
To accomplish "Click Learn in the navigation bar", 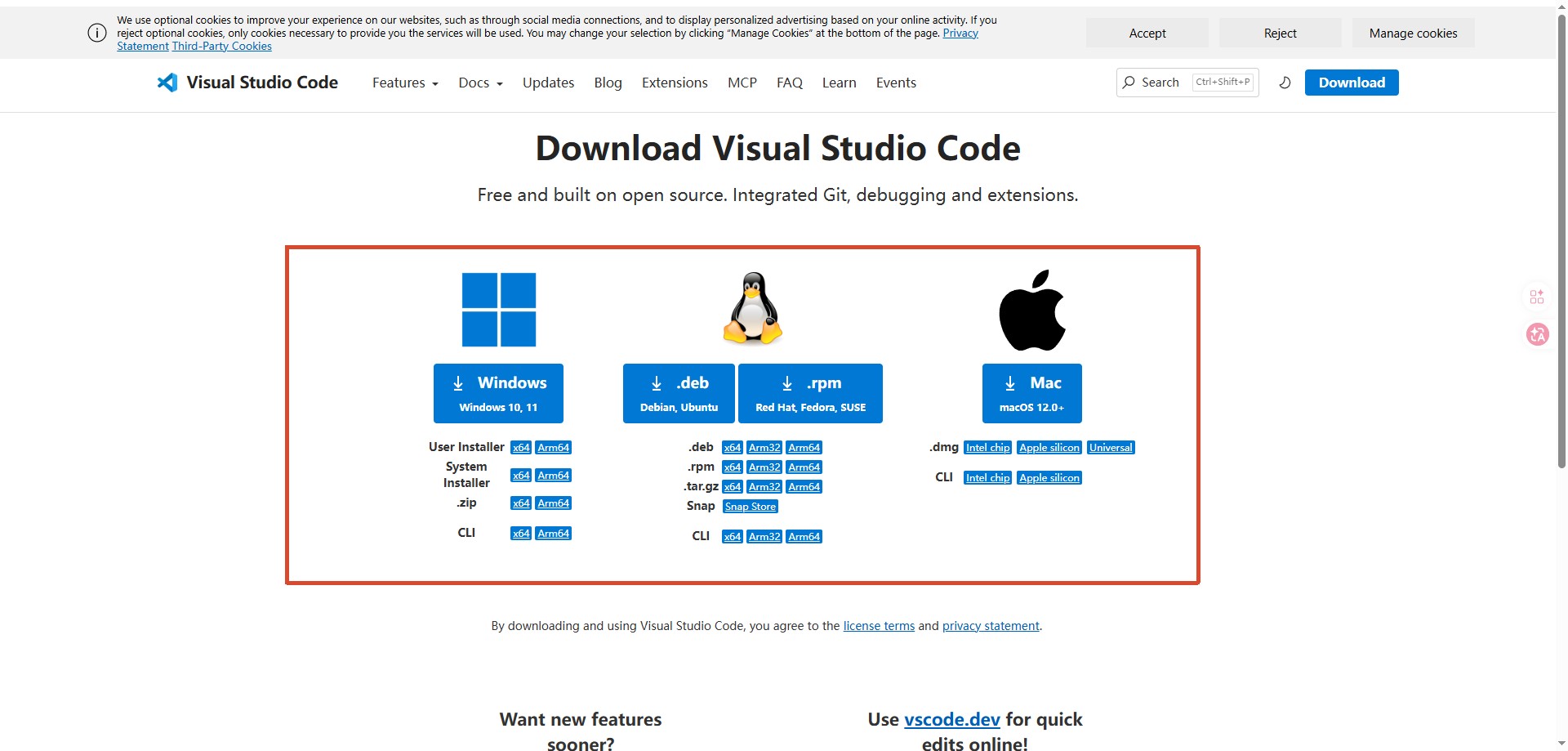I will pos(840,83).
